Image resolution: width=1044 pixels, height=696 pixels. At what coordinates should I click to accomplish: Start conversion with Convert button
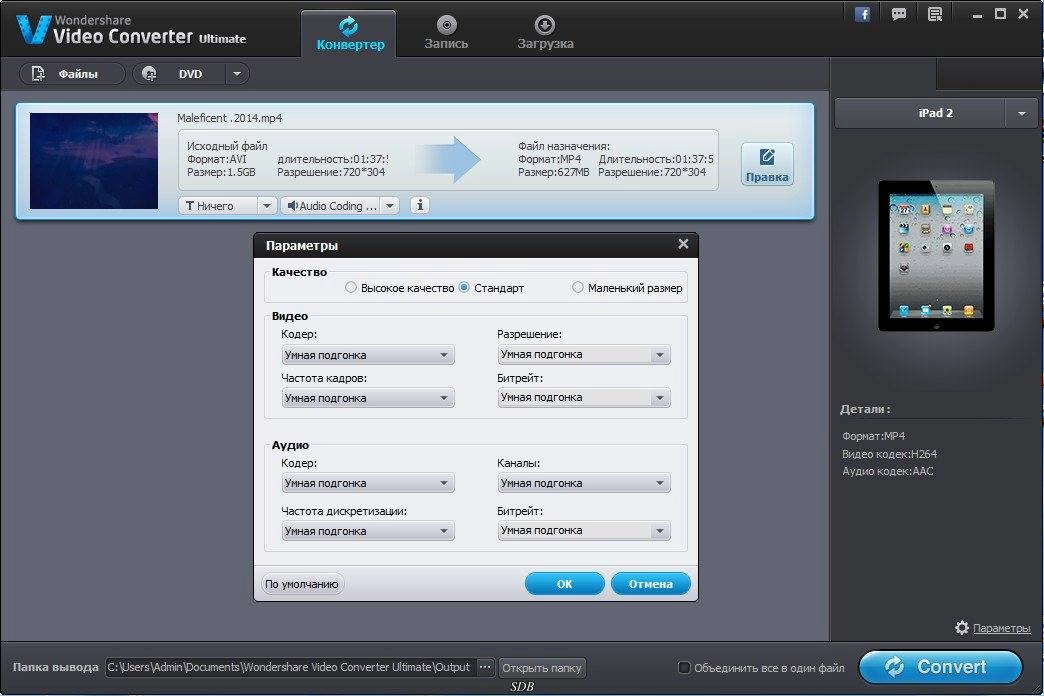coord(940,667)
